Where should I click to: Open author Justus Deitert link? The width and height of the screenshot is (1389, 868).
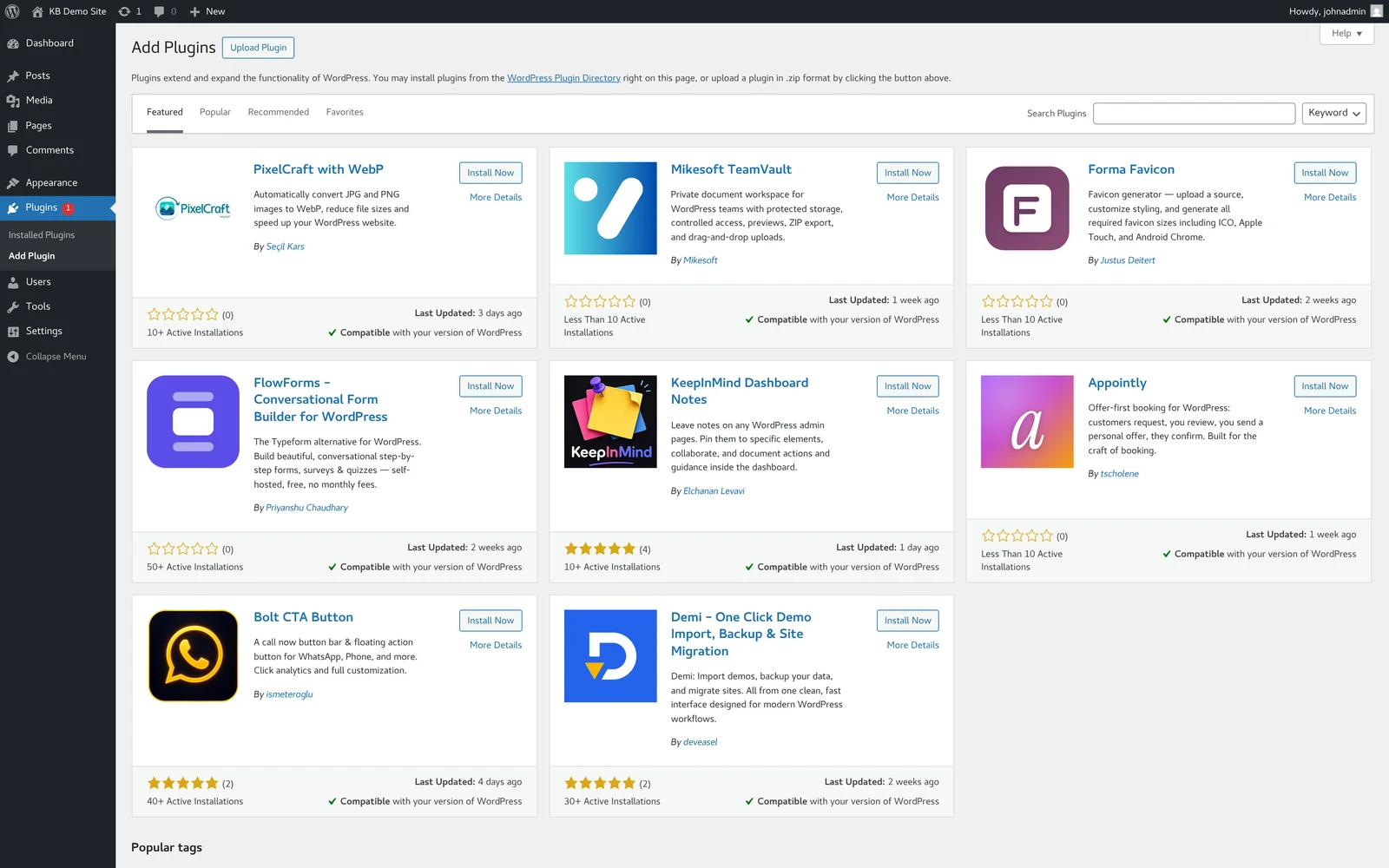pos(1128,261)
